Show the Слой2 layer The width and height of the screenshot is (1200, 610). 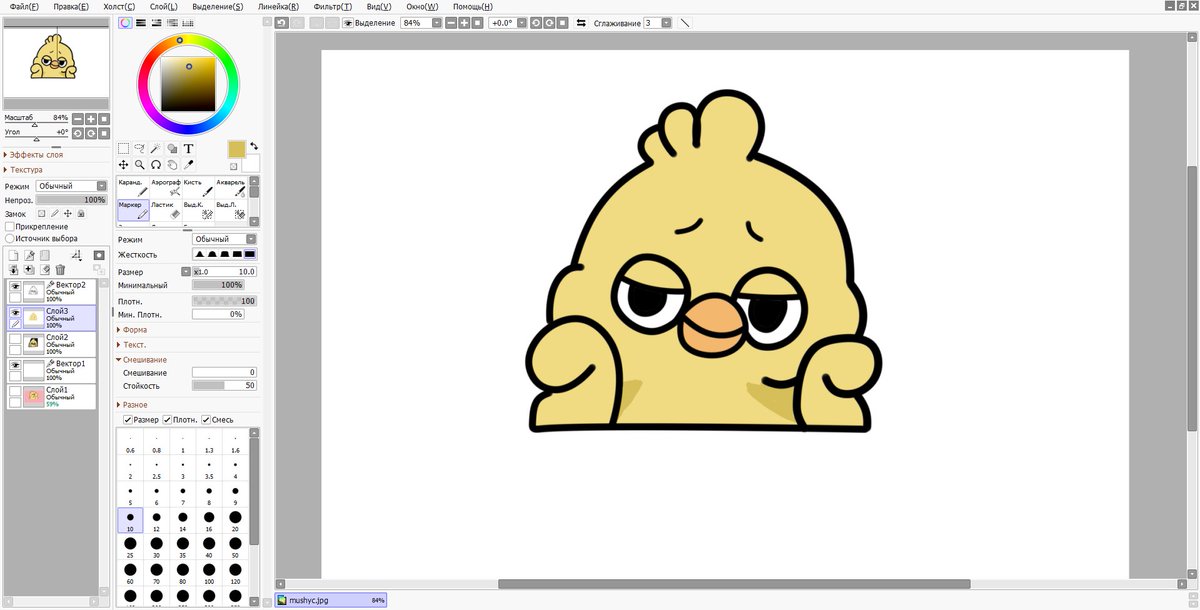(15, 338)
